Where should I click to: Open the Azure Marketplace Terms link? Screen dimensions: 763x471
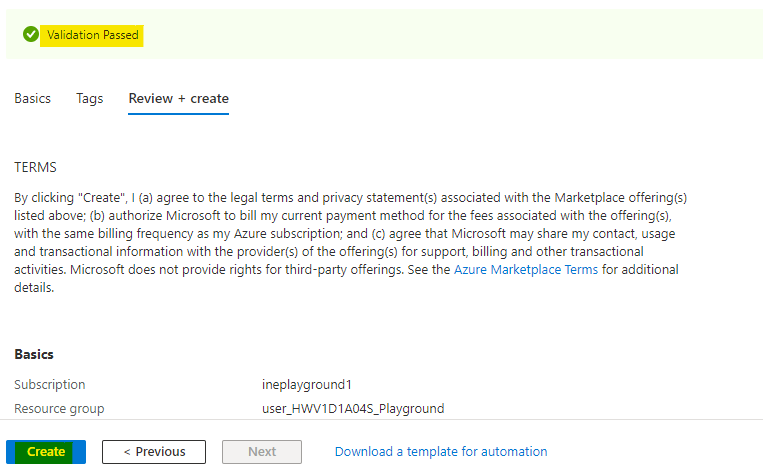525,270
